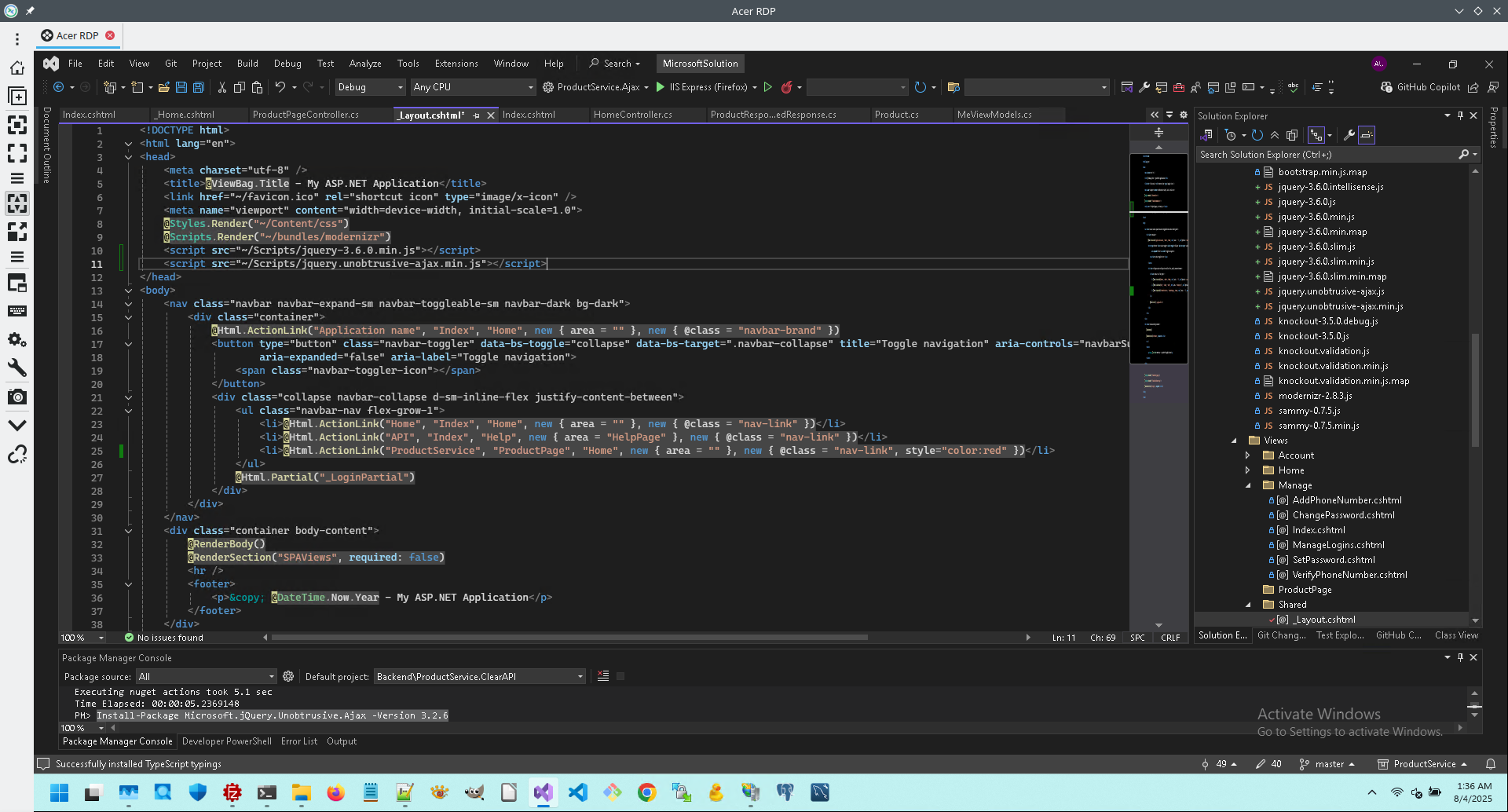This screenshot has width=1508, height=812.
Task: Click the Windows Start button
Action: [x=60, y=792]
